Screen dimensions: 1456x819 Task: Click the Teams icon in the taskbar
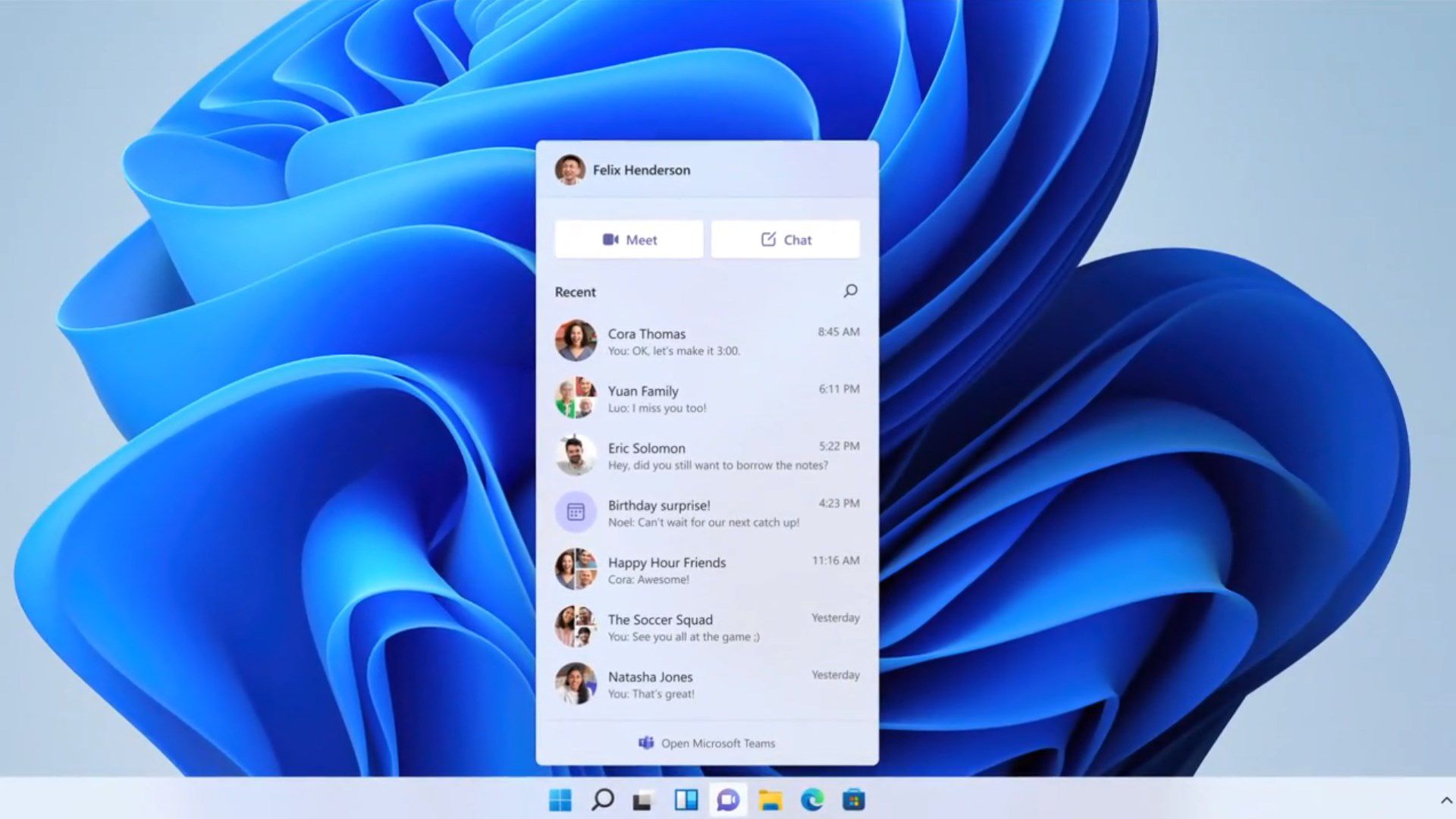pyautogui.click(x=727, y=800)
